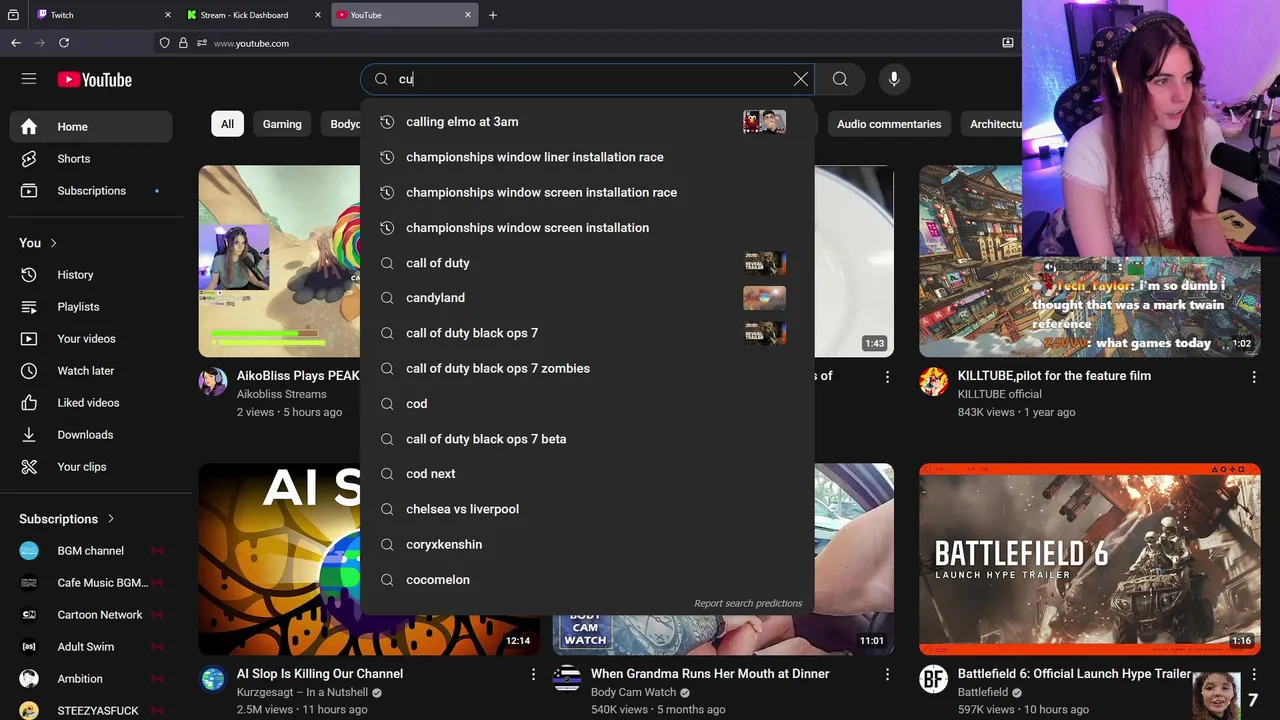Viewport: 1280px width, 720px height.
Task: Start voice search with microphone icon
Action: pos(894,79)
